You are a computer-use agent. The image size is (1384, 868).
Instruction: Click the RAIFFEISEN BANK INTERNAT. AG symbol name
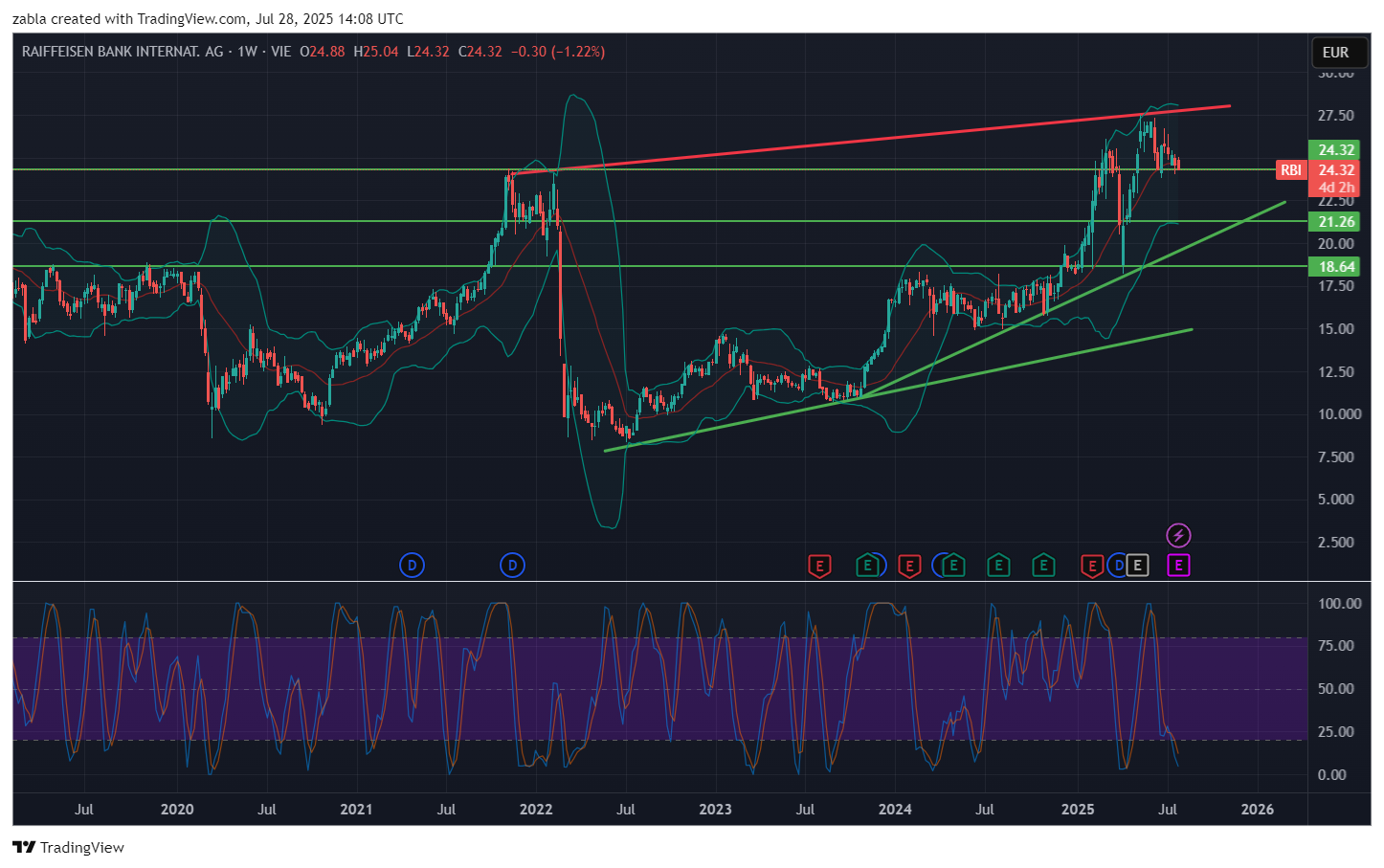tap(123, 52)
